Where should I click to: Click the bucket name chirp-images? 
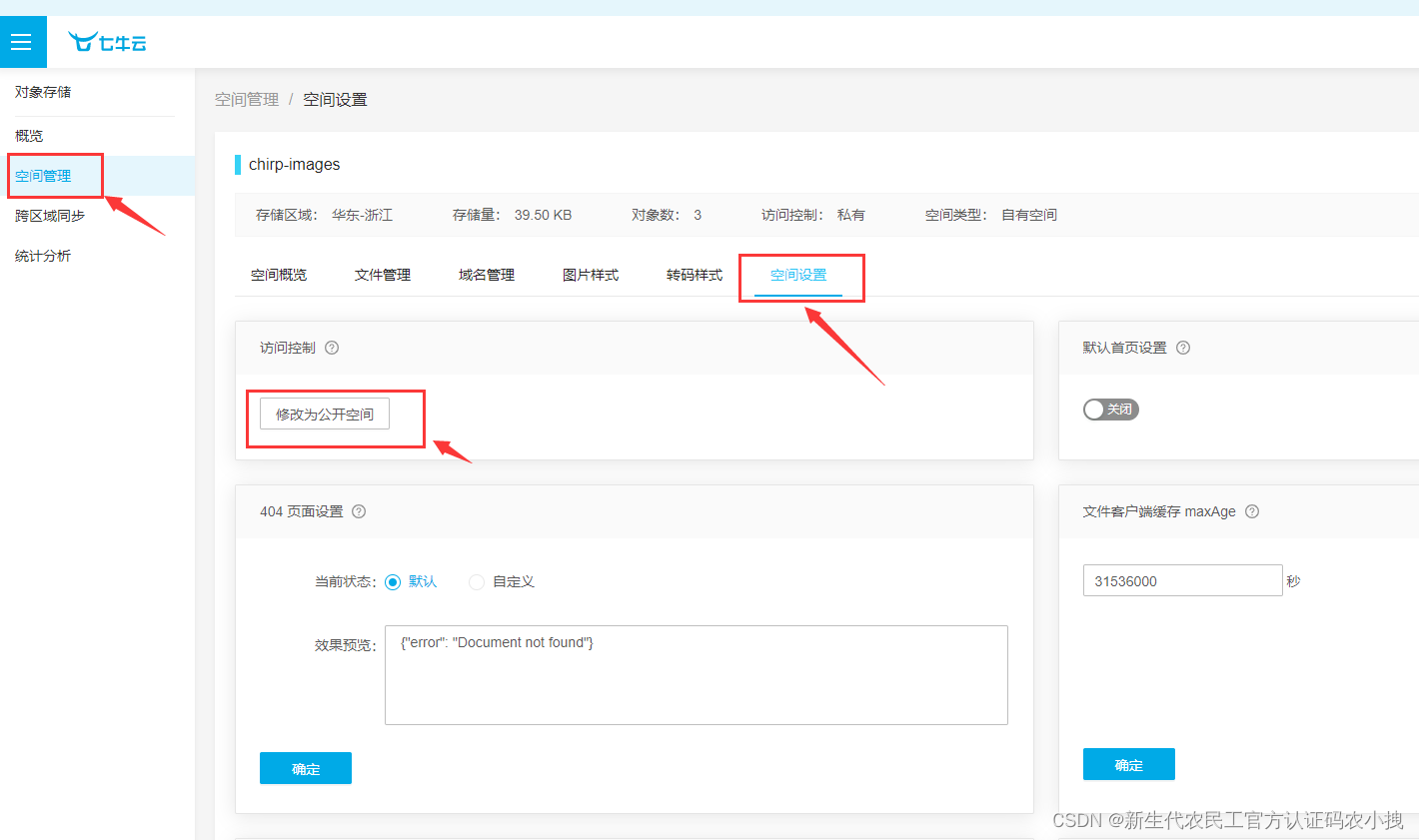click(x=295, y=165)
